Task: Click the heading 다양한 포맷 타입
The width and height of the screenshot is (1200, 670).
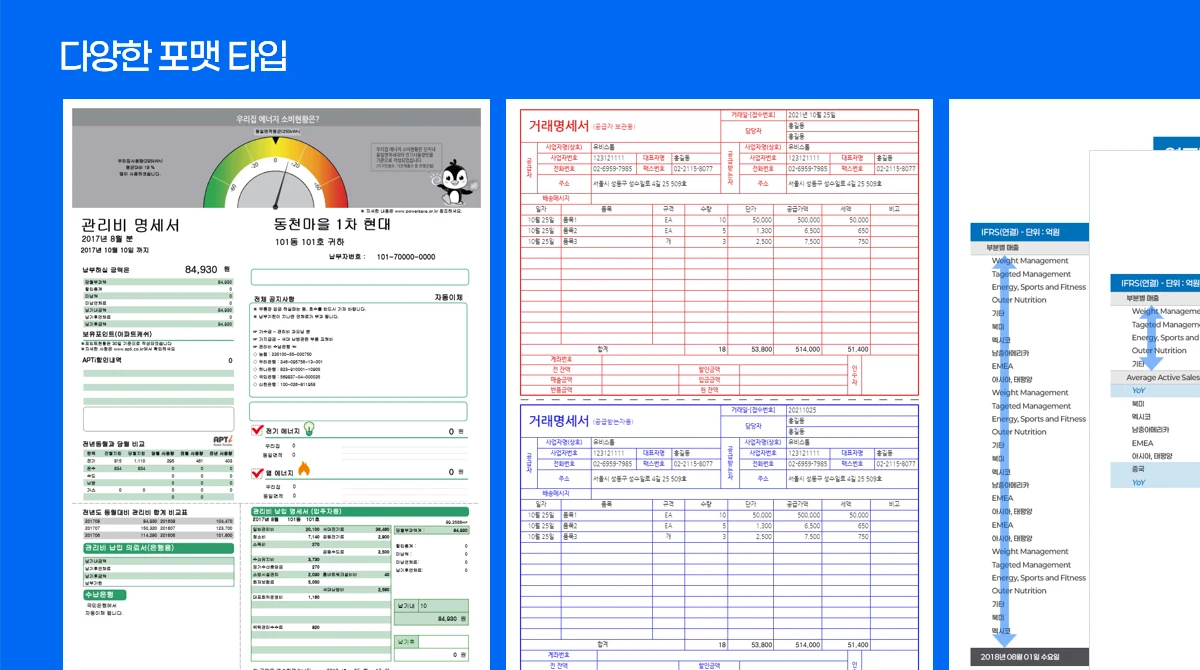Action: pyautogui.click(x=172, y=56)
